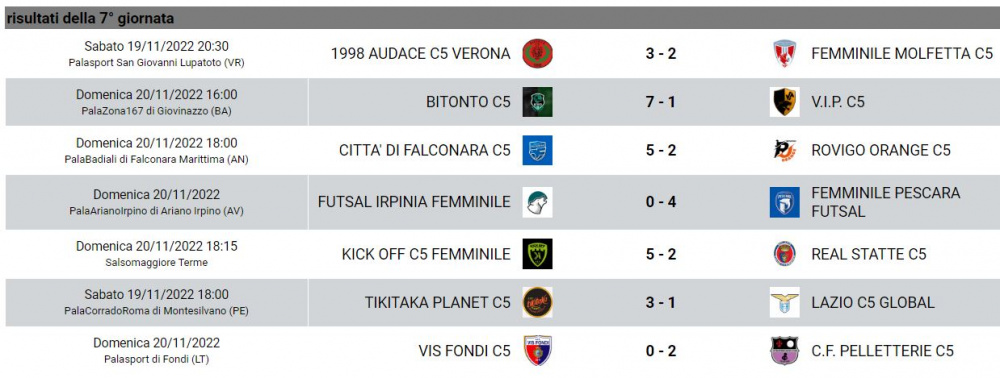The height and width of the screenshot is (378, 1000).
Task: Select the Futsal Irpinia Femminile crest
Action: [537, 202]
